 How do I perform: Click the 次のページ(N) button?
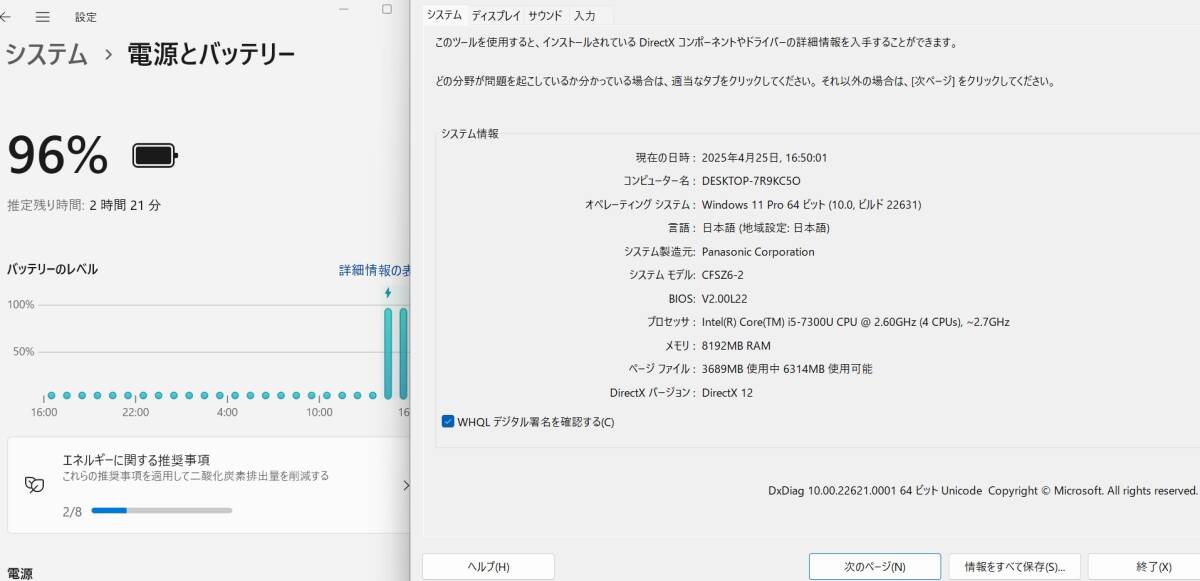pyautogui.click(x=875, y=566)
